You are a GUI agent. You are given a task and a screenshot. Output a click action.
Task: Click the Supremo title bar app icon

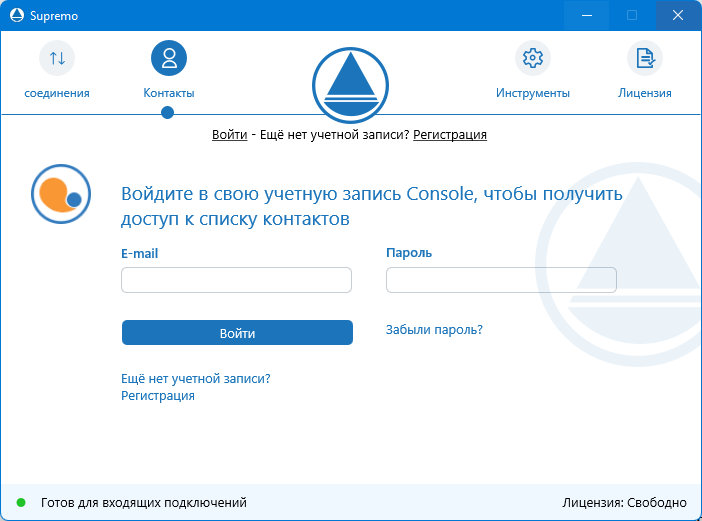17,15
